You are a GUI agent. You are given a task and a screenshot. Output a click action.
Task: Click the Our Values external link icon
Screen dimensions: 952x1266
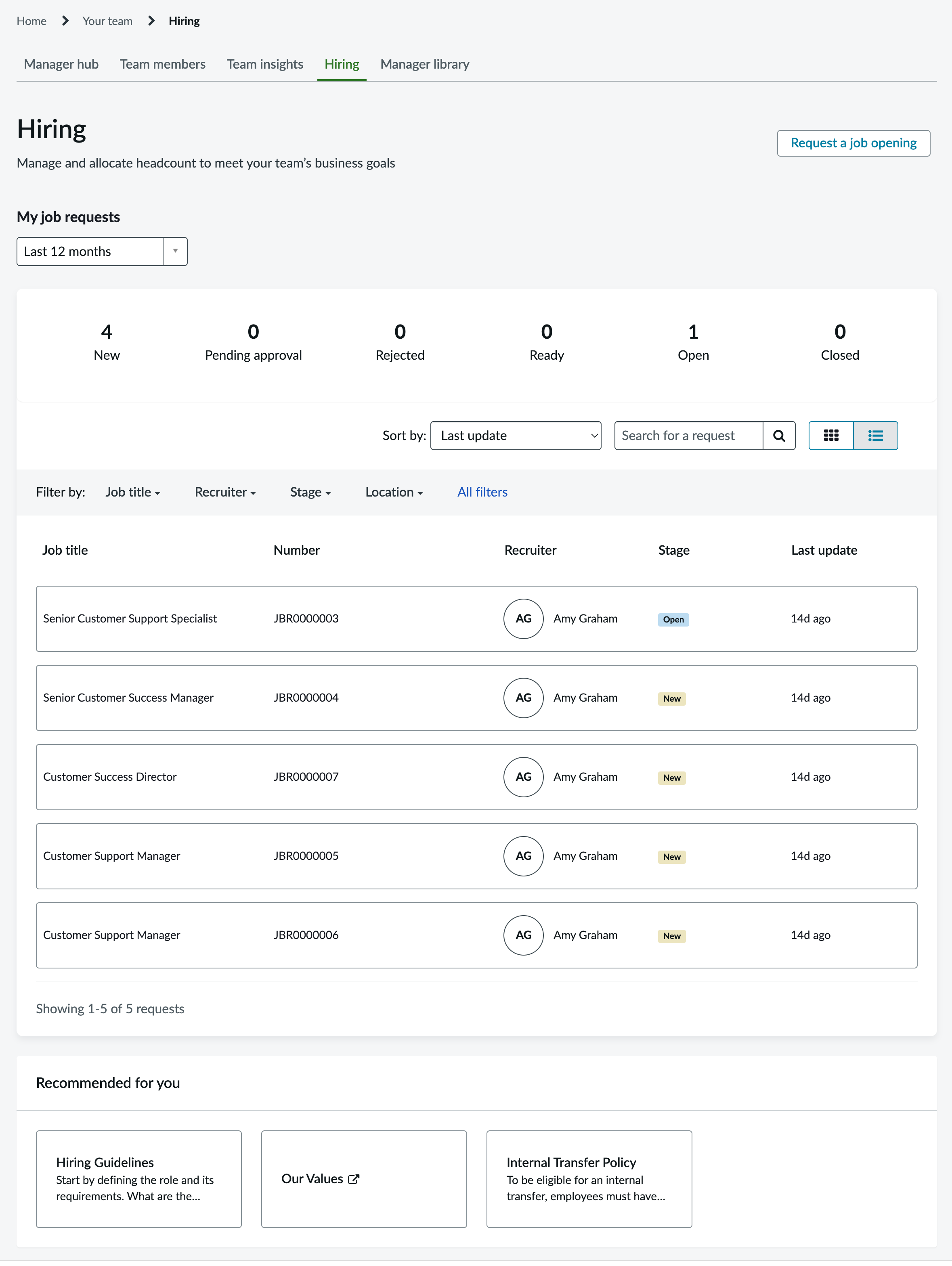pos(354,1179)
